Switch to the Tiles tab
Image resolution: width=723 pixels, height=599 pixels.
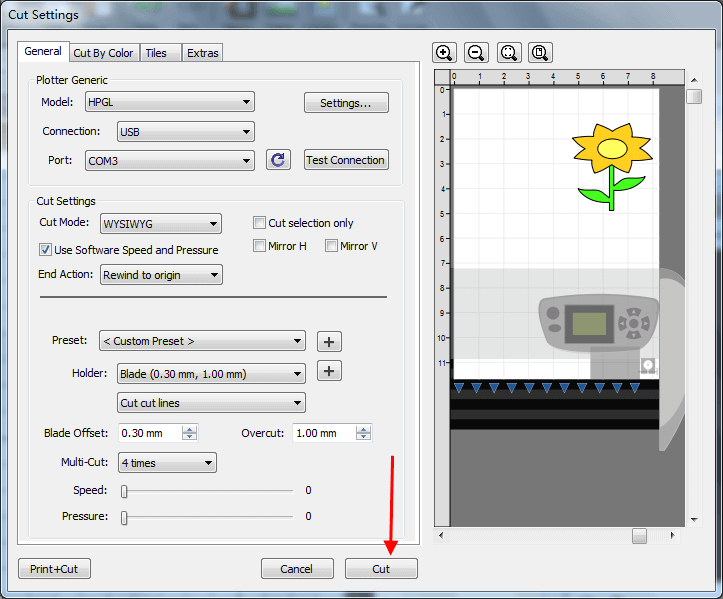tap(160, 53)
